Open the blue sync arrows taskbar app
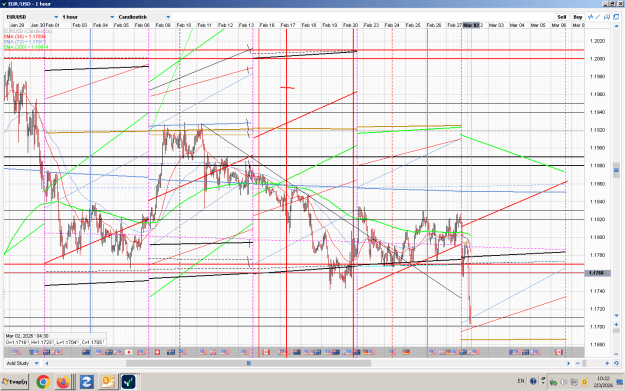The image size is (625, 391). [86, 382]
